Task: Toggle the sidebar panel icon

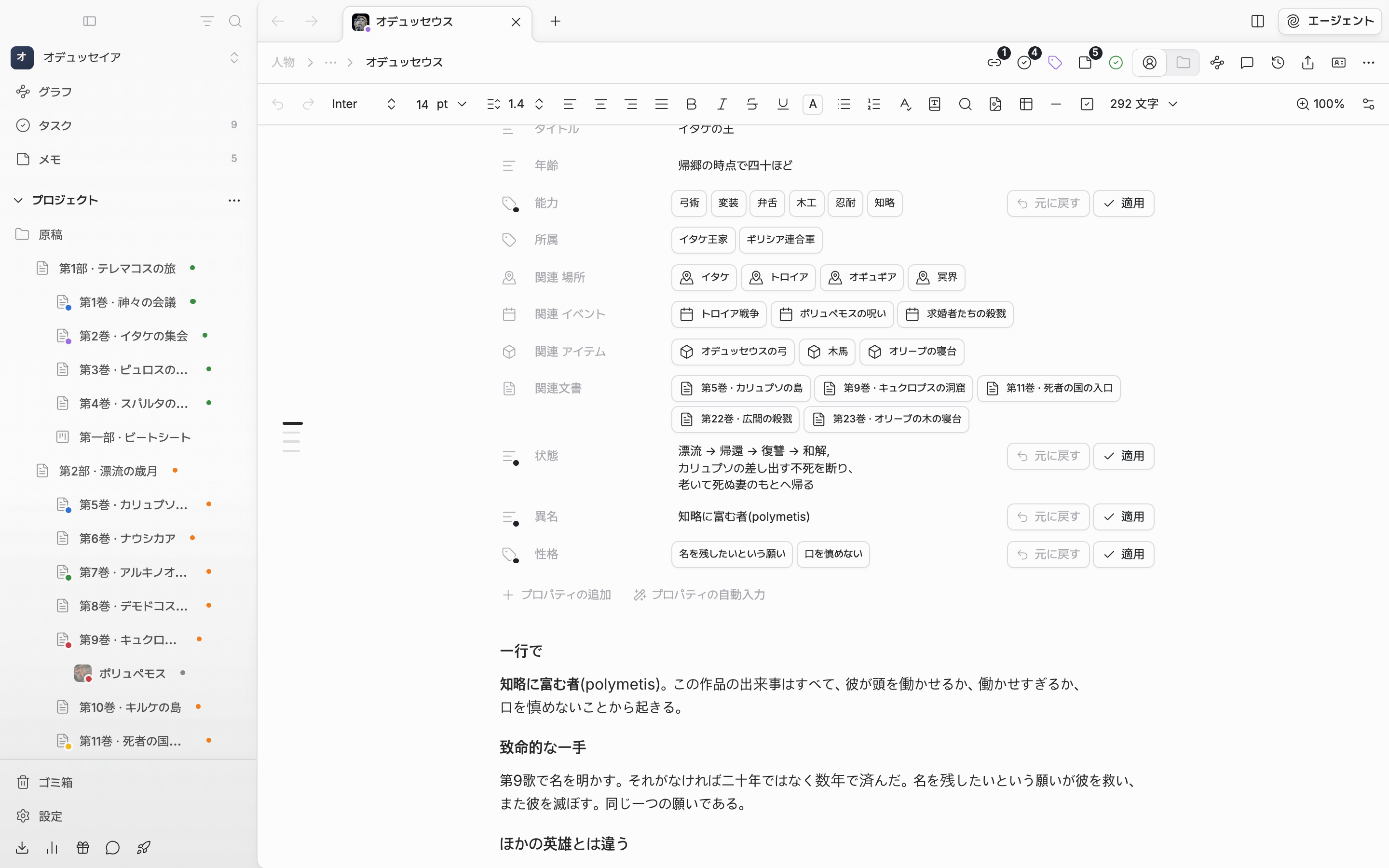Action: [x=90, y=21]
